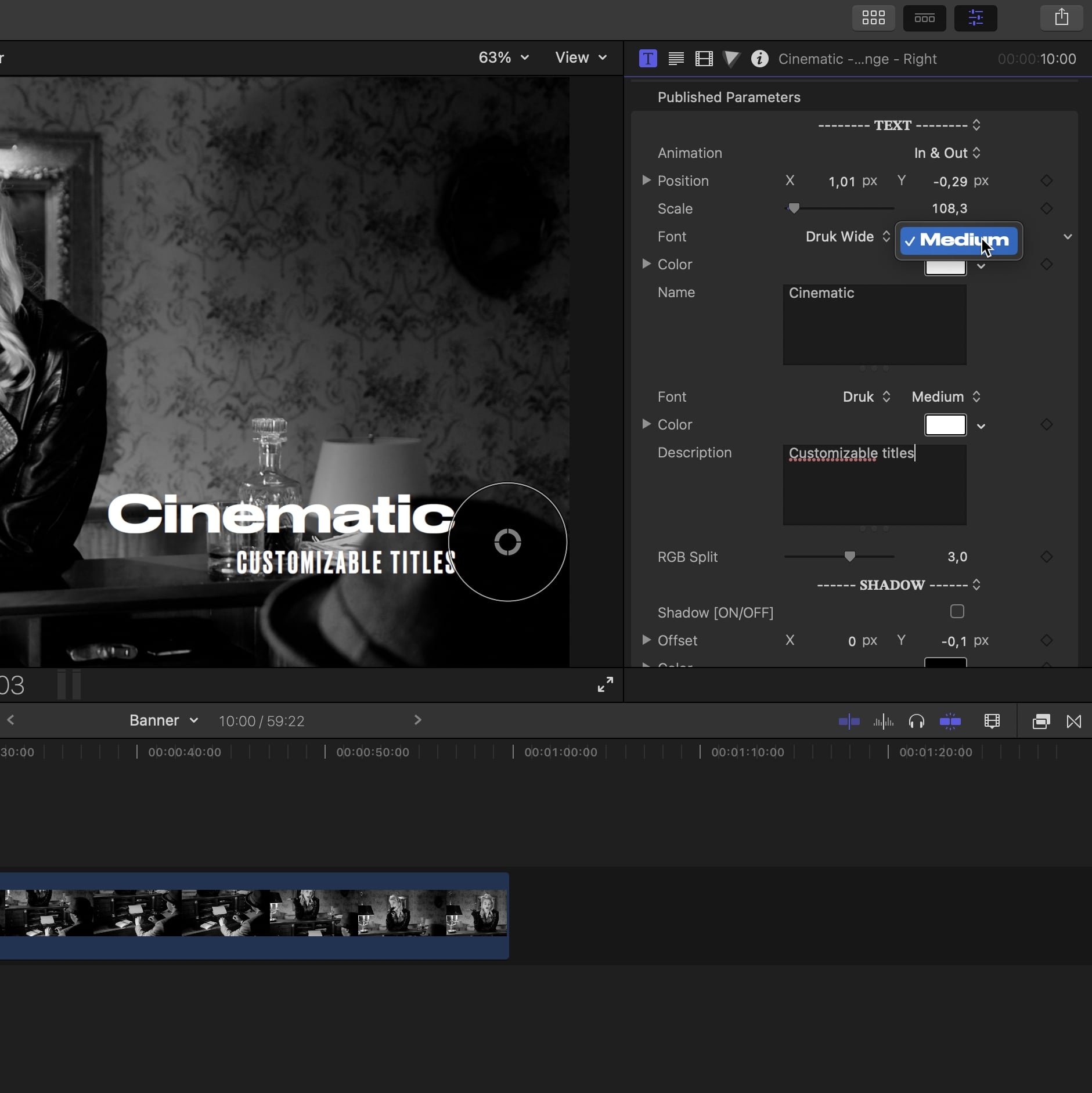The image size is (1092, 1093).
Task: Solo clips with the headphones icon
Action: 917,722
